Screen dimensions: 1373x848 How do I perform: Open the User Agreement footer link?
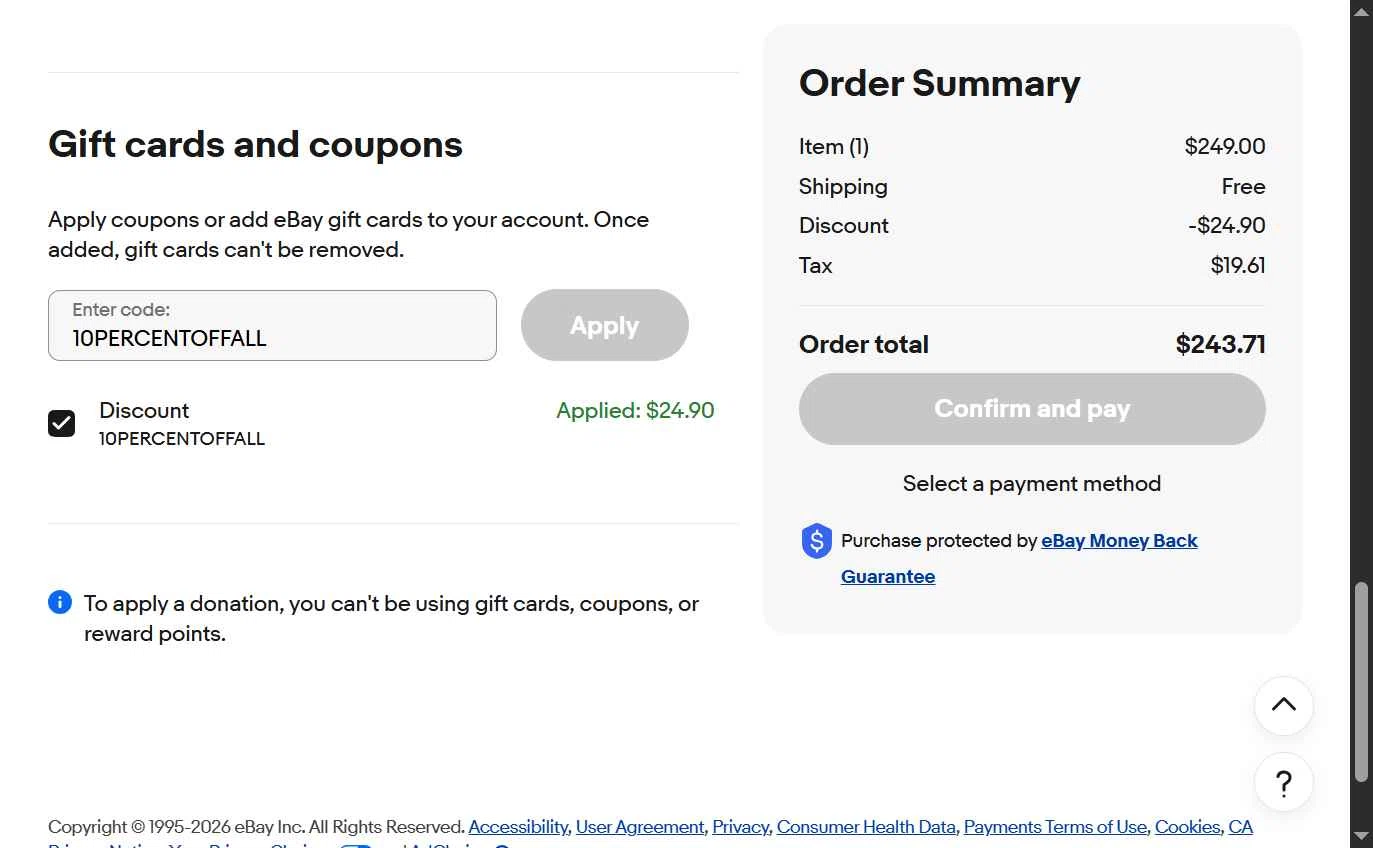[640, 827]
